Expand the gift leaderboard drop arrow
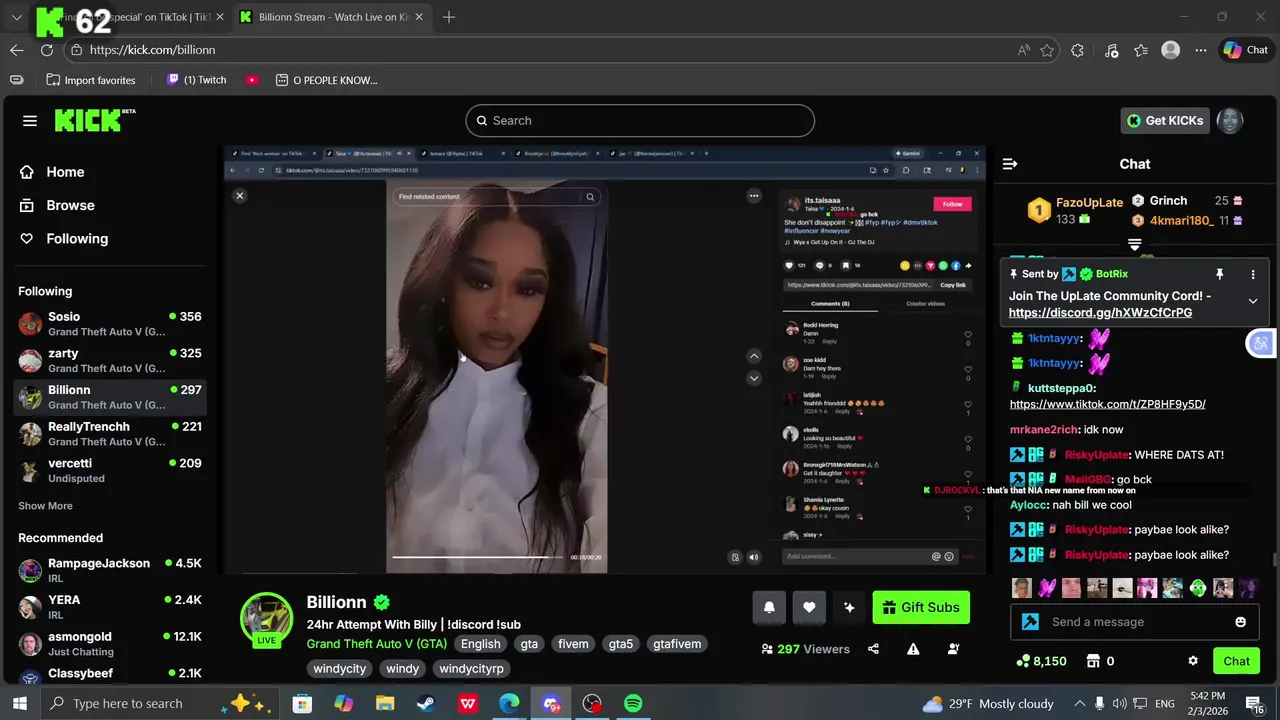The height and width of the screenshot is (720, 1280). coord(1134,245)
